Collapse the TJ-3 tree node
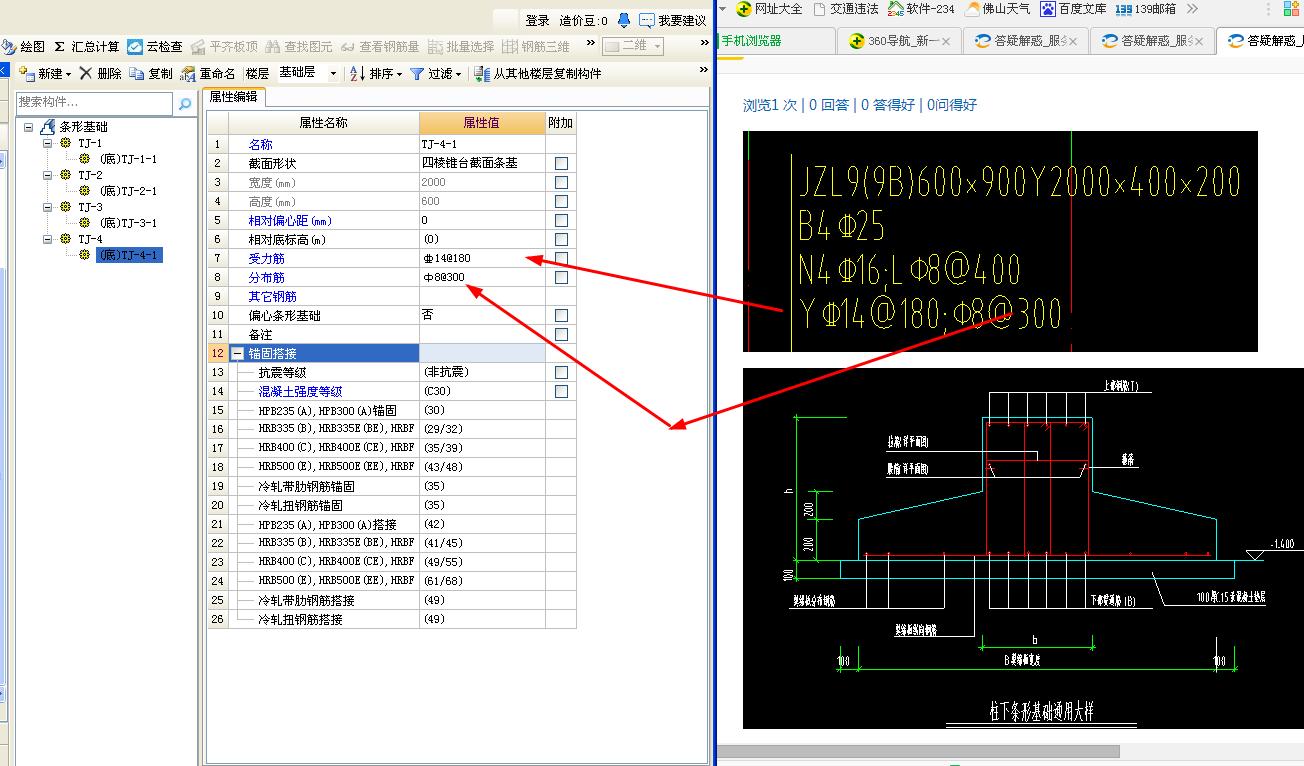 tap(47, 208)
